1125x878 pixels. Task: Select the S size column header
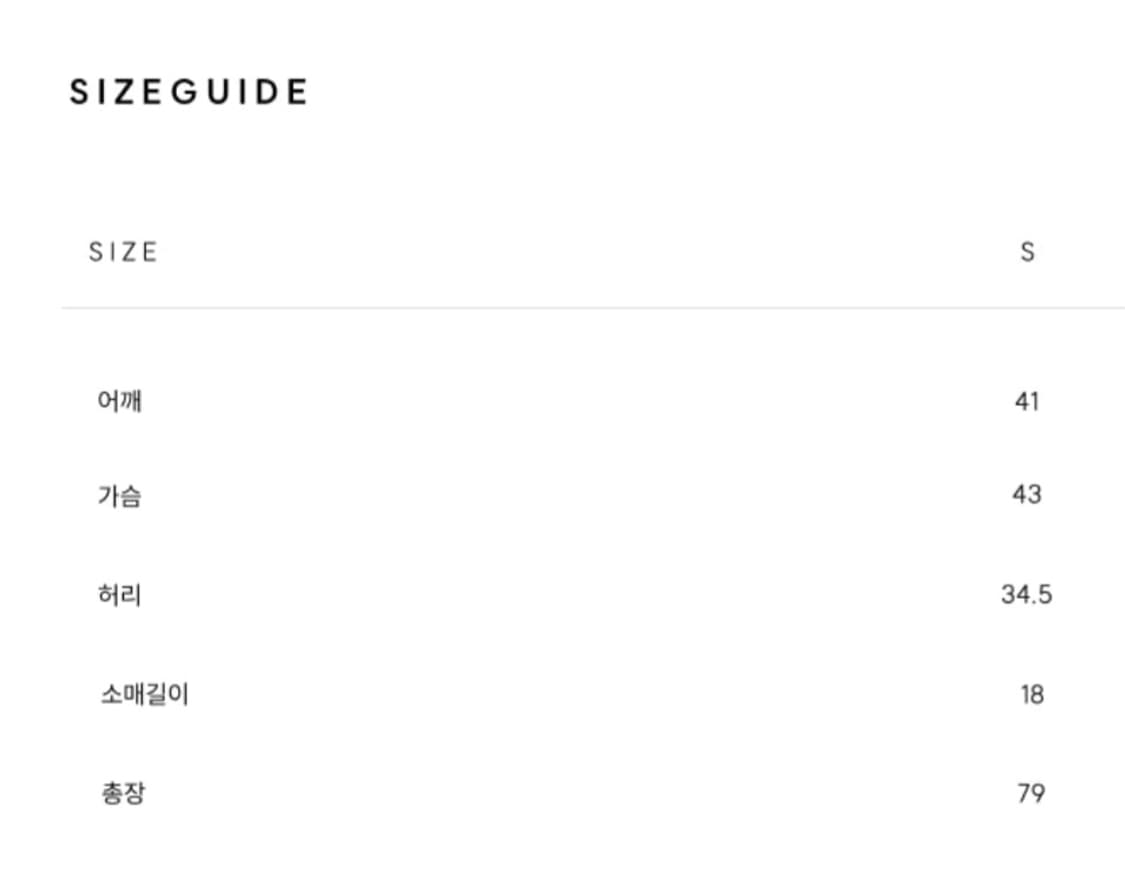[x=1027, y=252]
